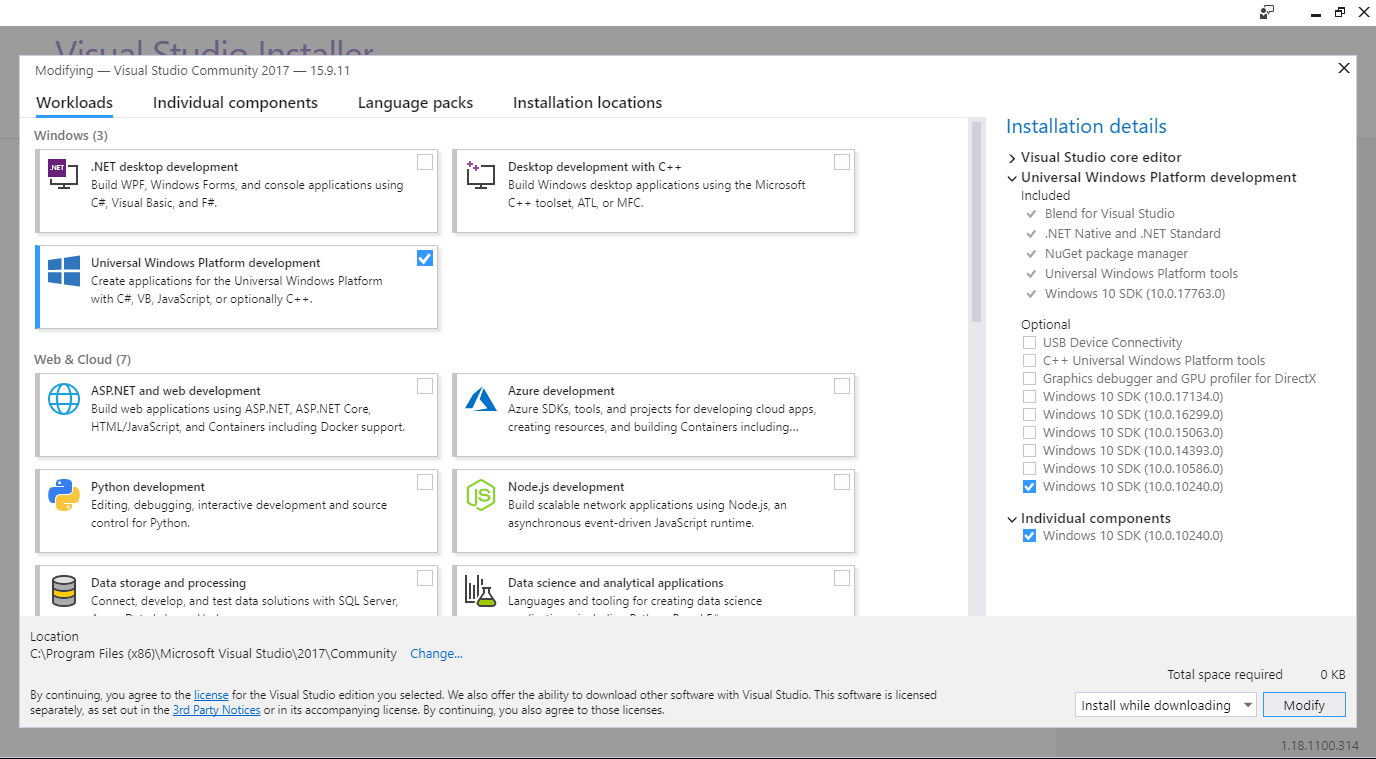Open the 3rd Party Notices link
The image size is (1376, 759).
tap(216, 710)
